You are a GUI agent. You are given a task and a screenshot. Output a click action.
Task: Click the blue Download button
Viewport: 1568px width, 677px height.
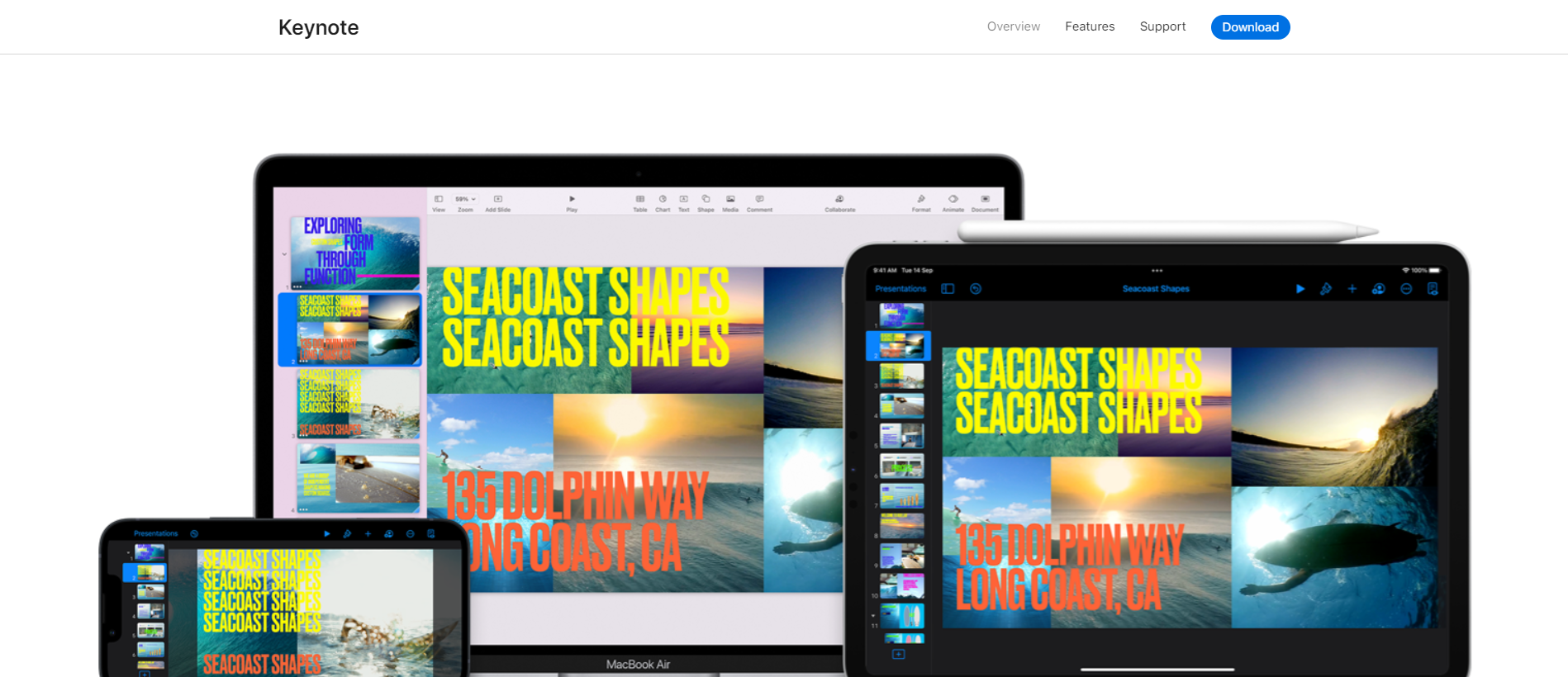[1250, 27]
